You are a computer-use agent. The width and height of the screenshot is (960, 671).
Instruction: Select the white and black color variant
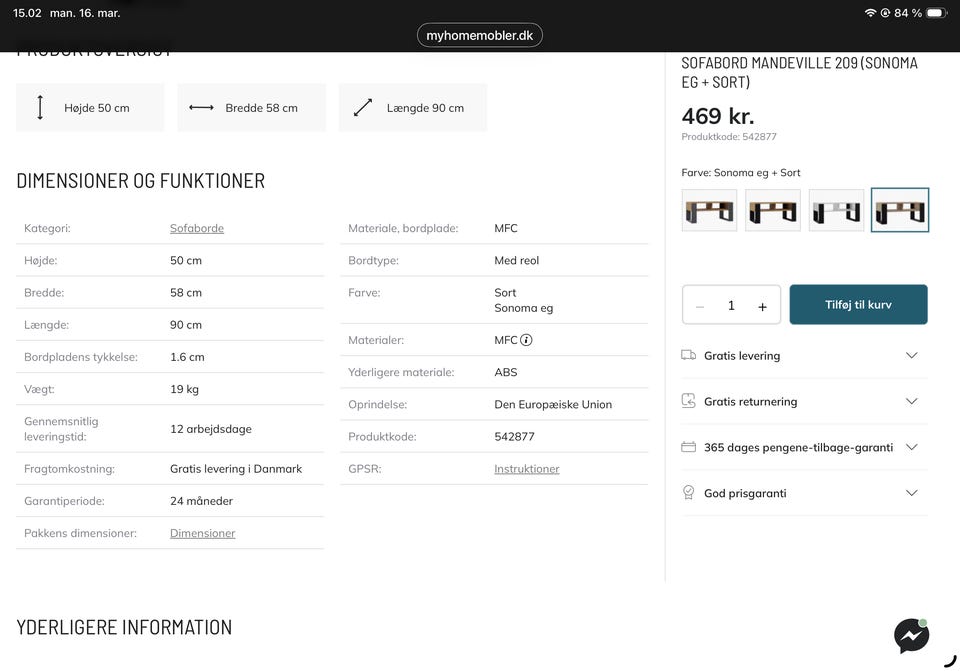(x=836, y=210)
